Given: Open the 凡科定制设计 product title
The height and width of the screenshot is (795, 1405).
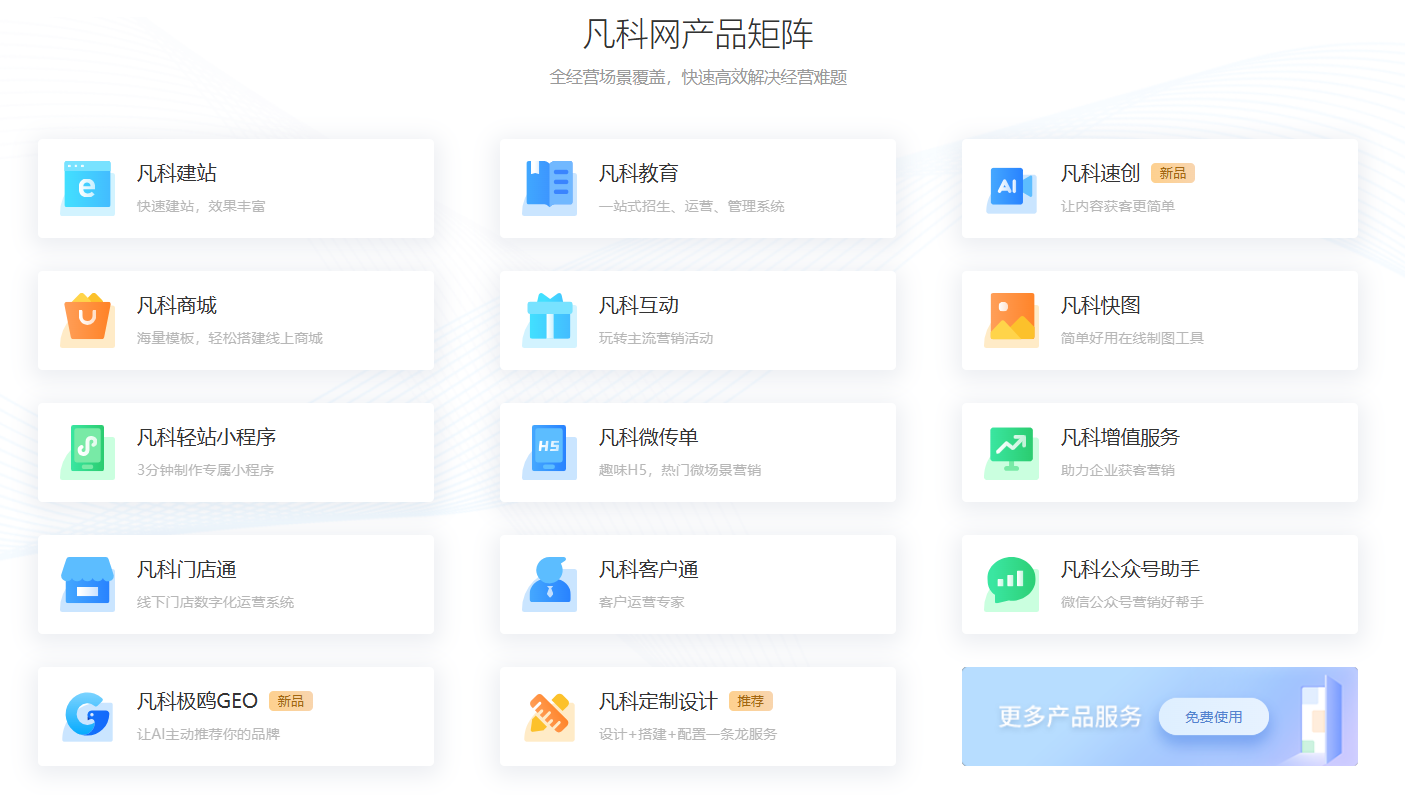Looking at the screenshot, I should click(x=659, y=701).
